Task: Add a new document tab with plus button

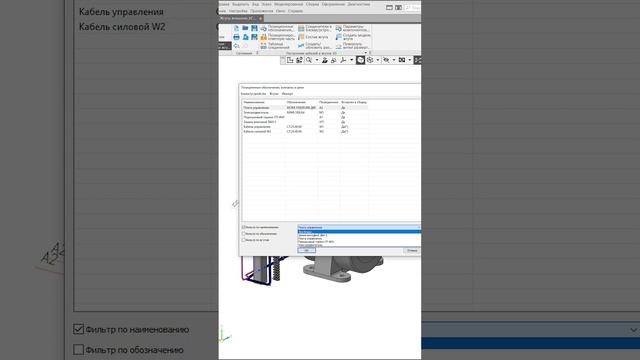Action: point(260,18)
